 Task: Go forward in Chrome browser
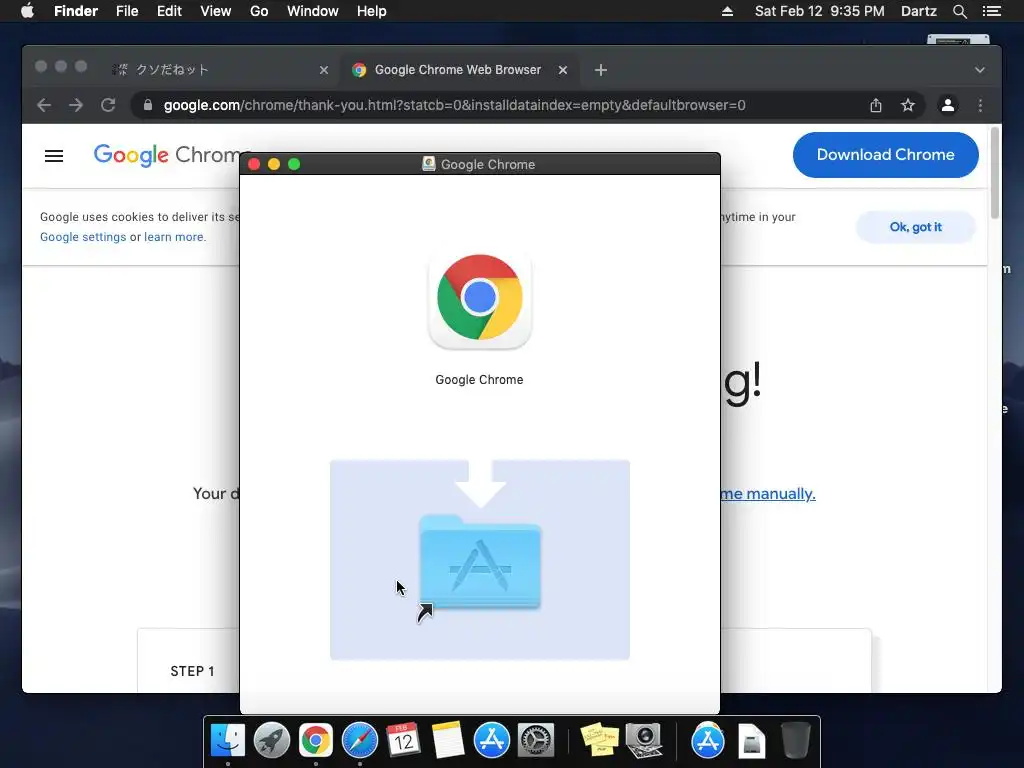click(x=76, y=105)
